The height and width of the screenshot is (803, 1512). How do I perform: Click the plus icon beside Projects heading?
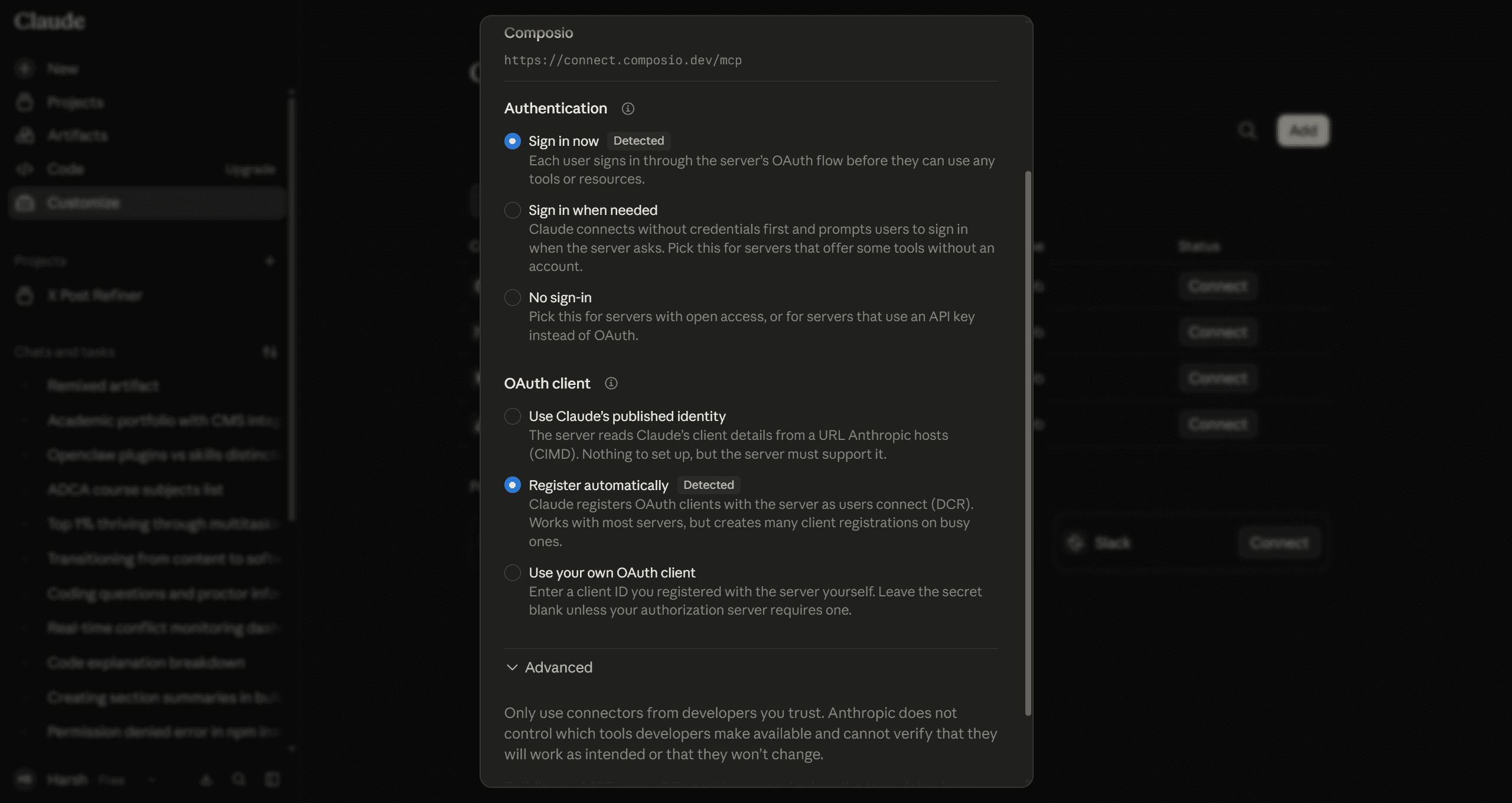coord(270,260)
